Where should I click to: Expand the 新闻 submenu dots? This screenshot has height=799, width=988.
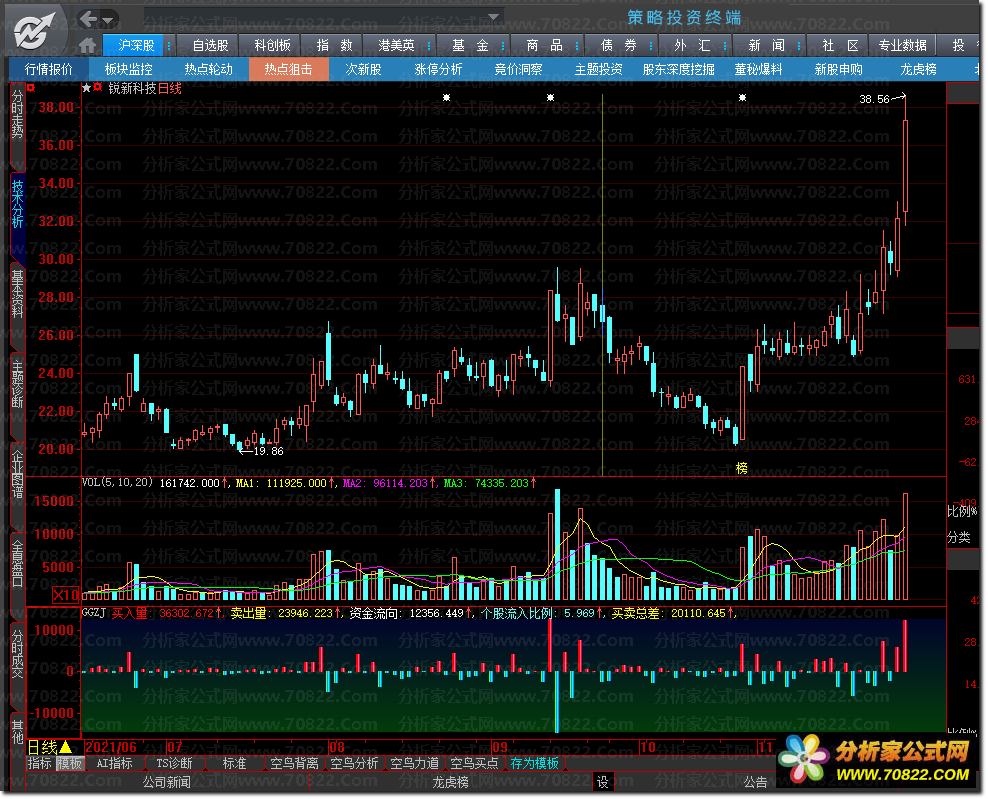click(799, 46)
